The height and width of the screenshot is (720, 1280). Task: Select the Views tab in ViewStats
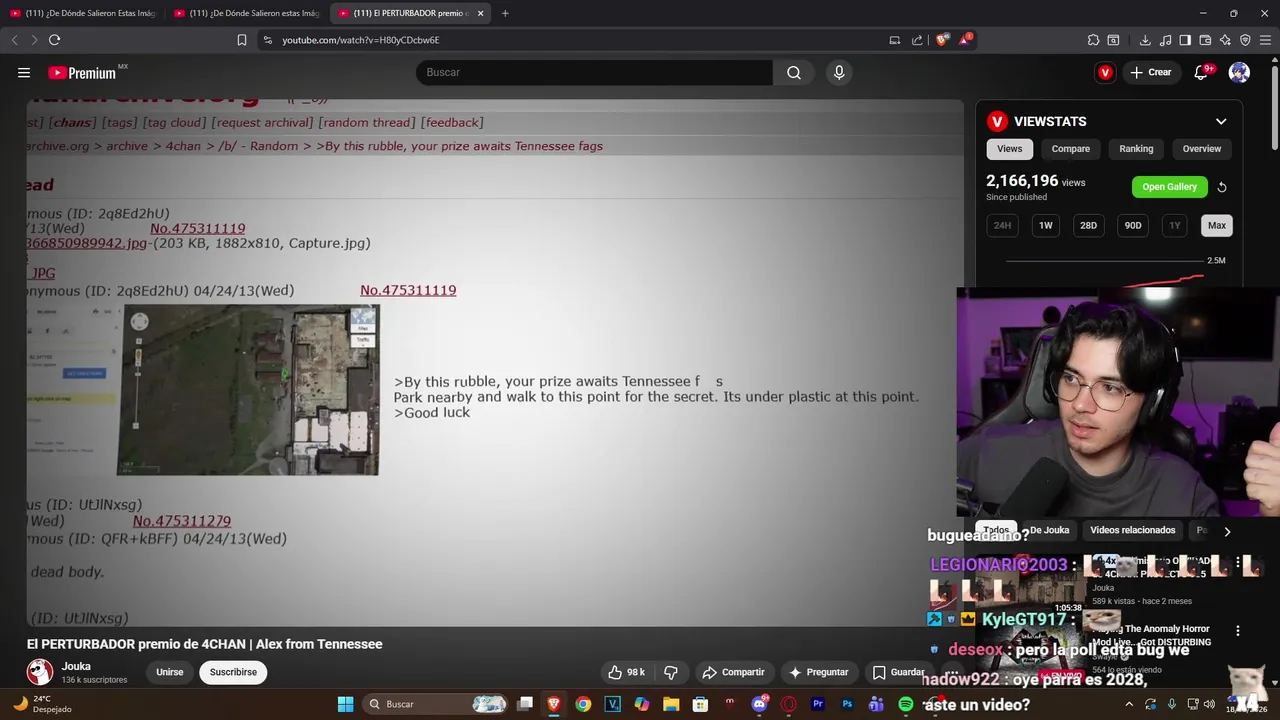coord(1009,149)
